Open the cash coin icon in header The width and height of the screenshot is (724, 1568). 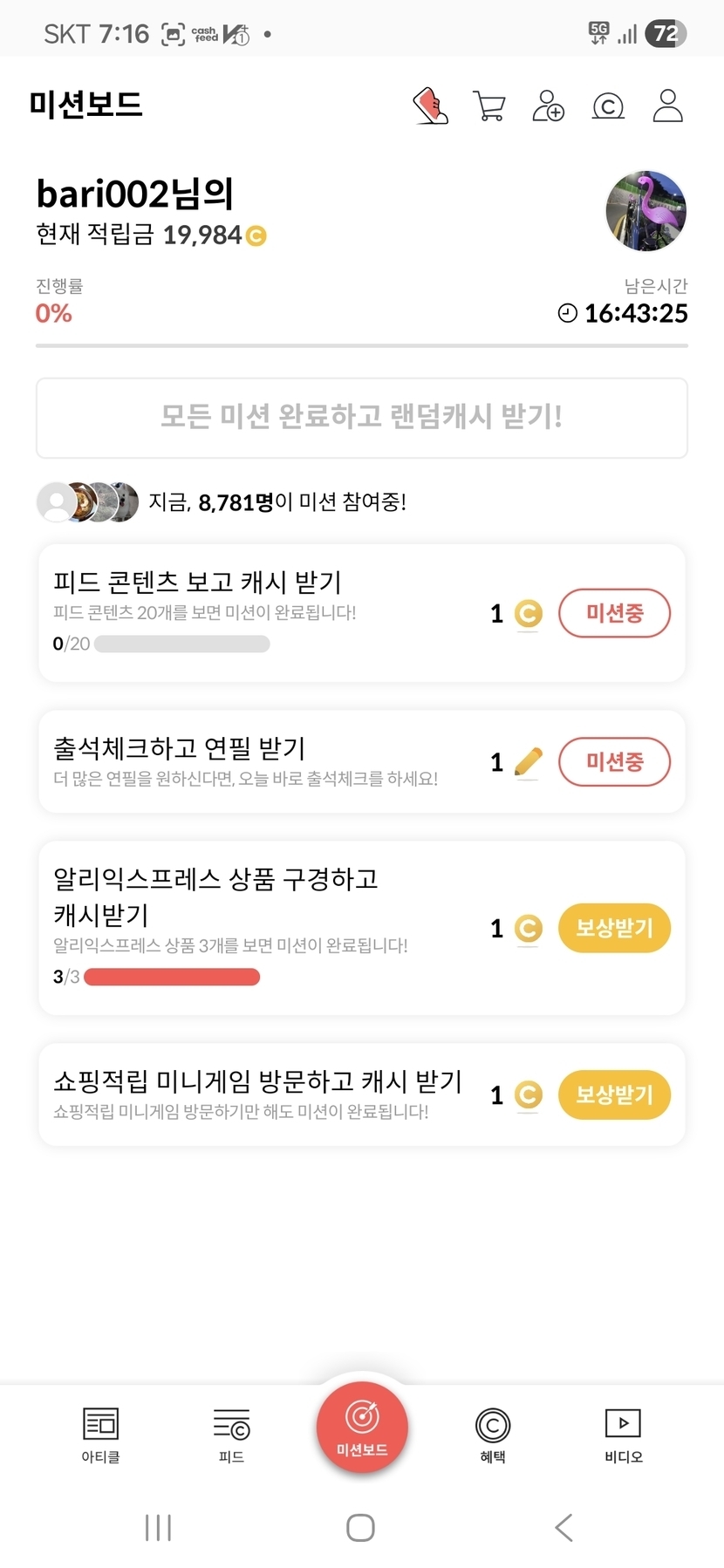[608, 106]
